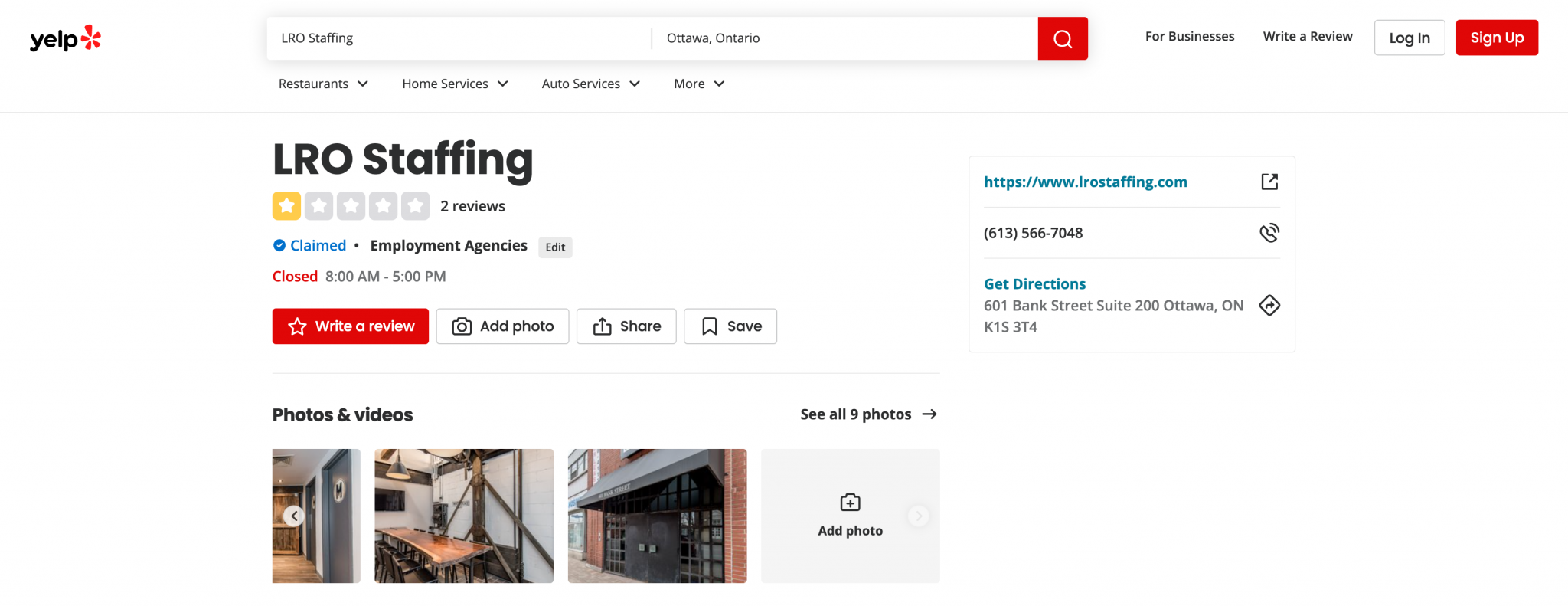
Task: Expand the Home Services dropdown
Action: [x=455, y=84]
